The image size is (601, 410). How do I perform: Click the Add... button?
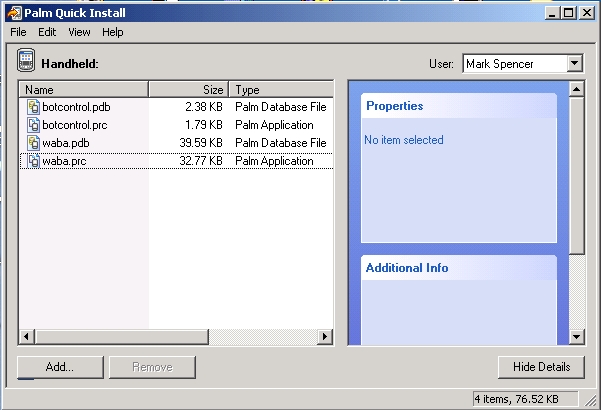click(x=60, y=367)
